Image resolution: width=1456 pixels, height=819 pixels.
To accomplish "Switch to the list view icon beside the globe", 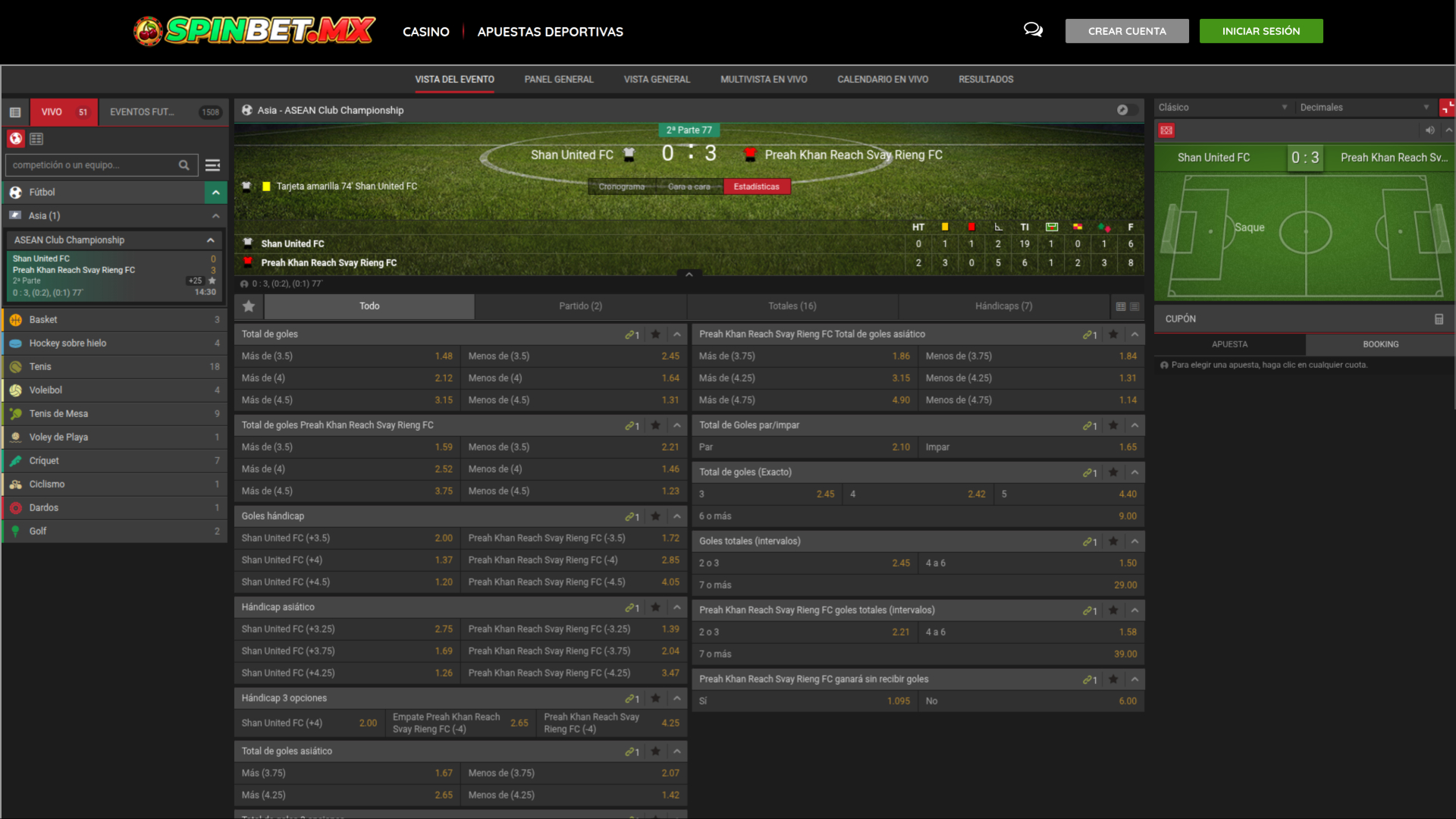I will [x=36, y=139].
